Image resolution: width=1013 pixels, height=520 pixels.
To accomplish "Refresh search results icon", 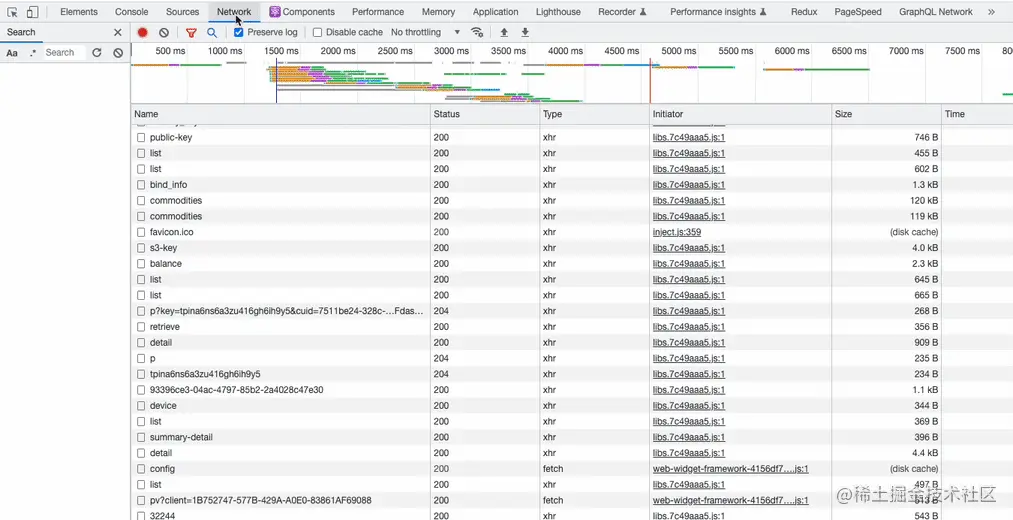I will tap(97, 53).
